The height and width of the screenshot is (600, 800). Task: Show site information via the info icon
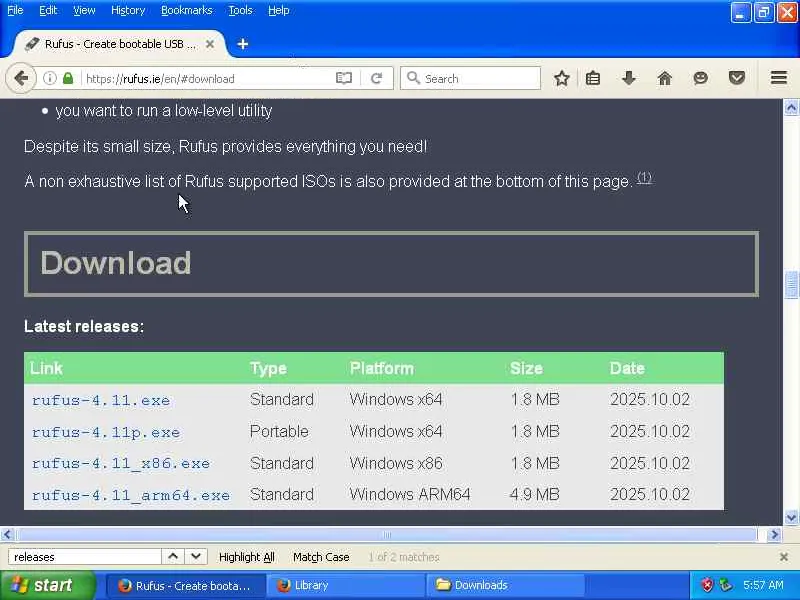point(49,79)
